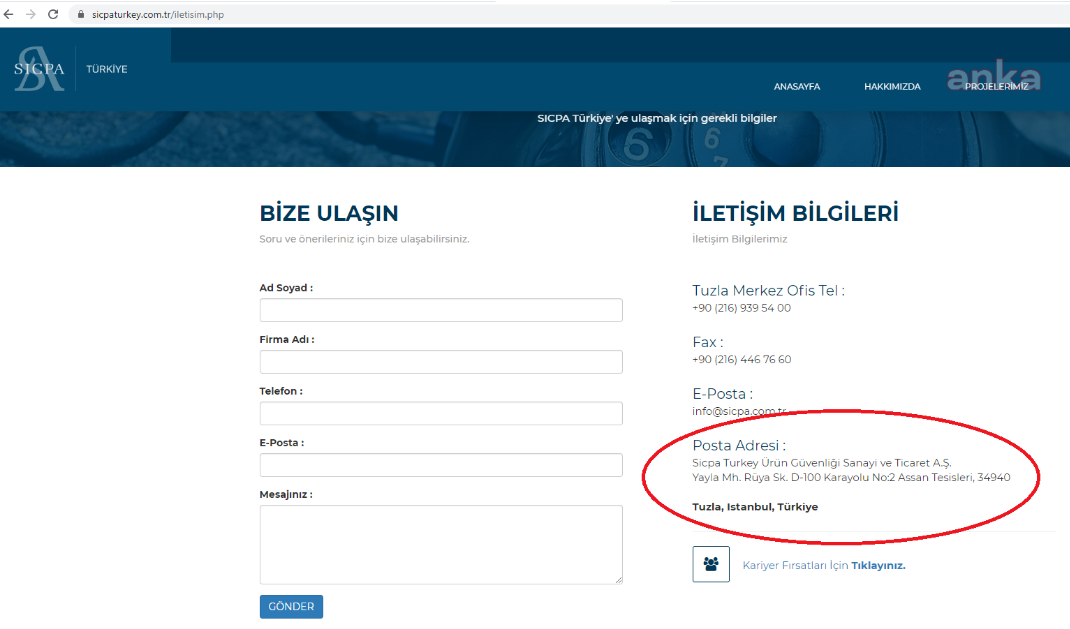
Task: Open the PROJELERİMİZ navigation item
Action: tap(996, 87)
